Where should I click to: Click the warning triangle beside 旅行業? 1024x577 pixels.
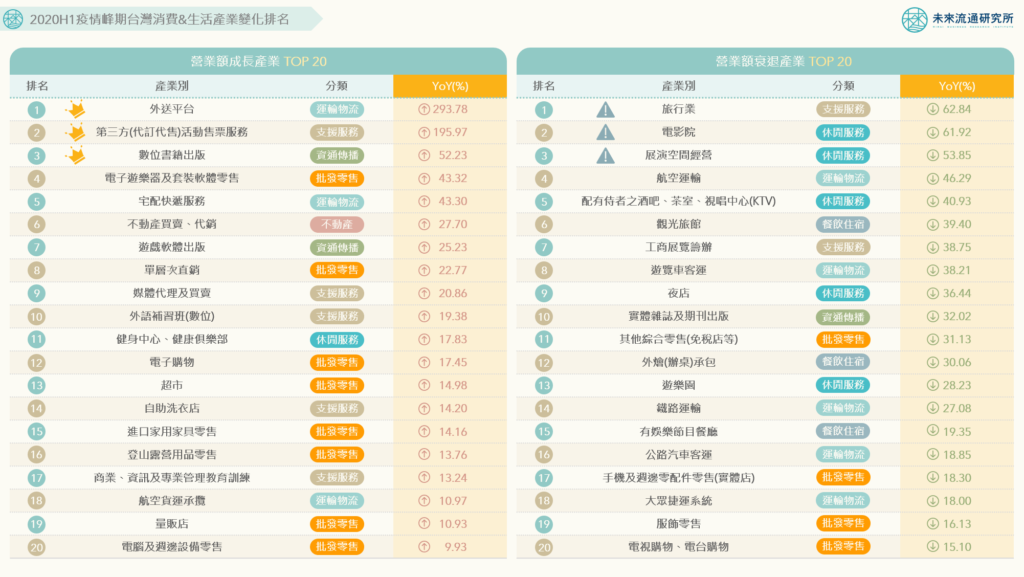(605, 109)
